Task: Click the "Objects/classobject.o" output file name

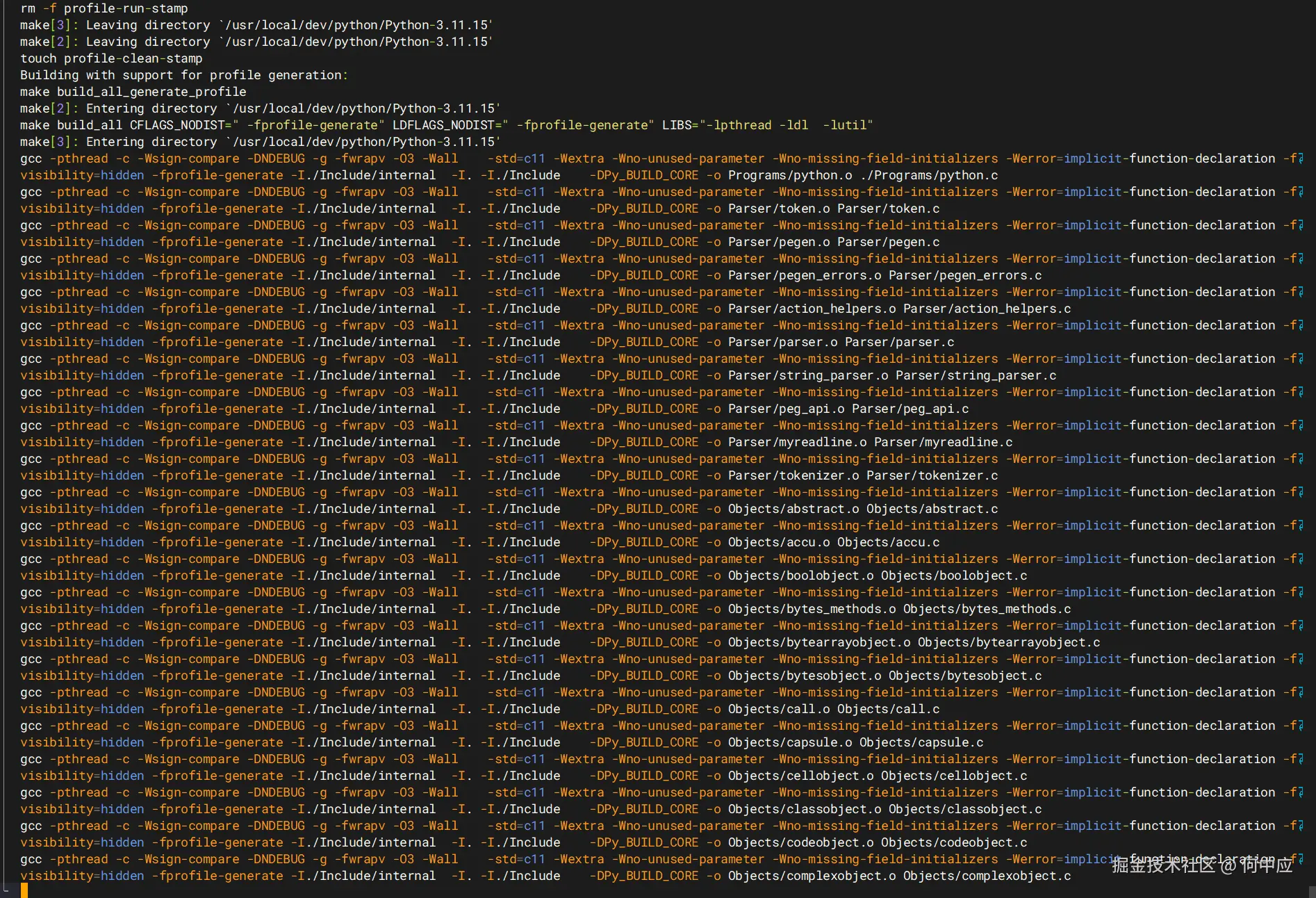Action: pyautogui.click(x=805, y=809)
